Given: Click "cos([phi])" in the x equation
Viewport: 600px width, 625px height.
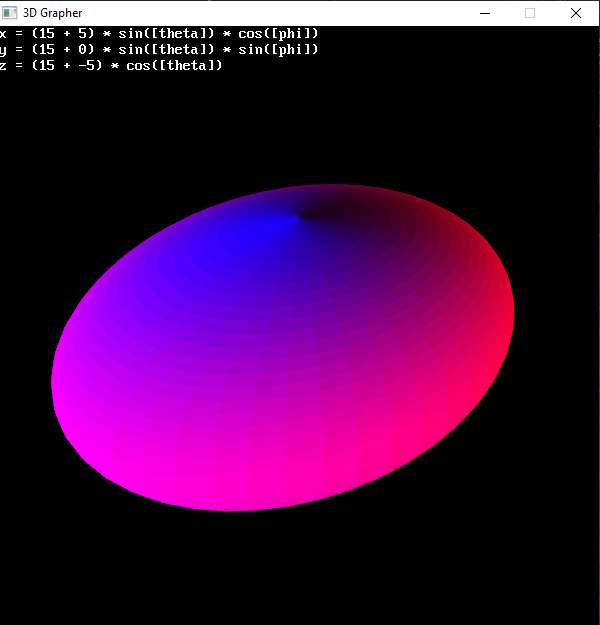Looking at the screenshot, I should (x=278, y=33).
